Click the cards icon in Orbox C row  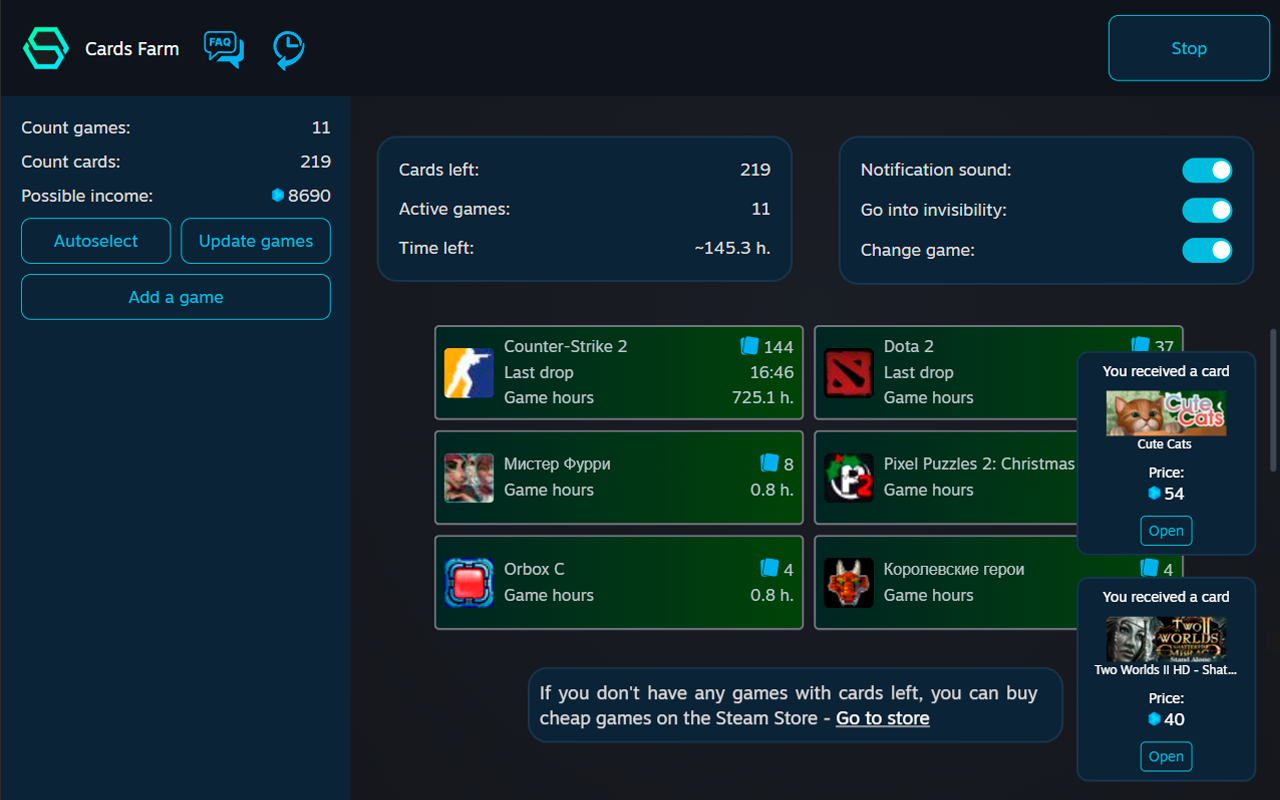coord(769,568)
